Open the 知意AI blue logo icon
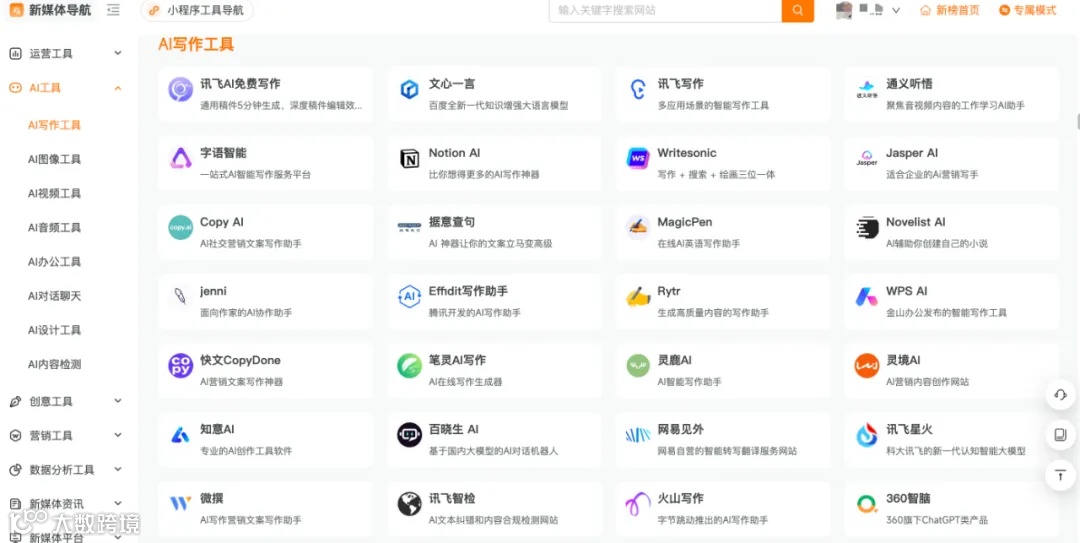 pos(180,435)
